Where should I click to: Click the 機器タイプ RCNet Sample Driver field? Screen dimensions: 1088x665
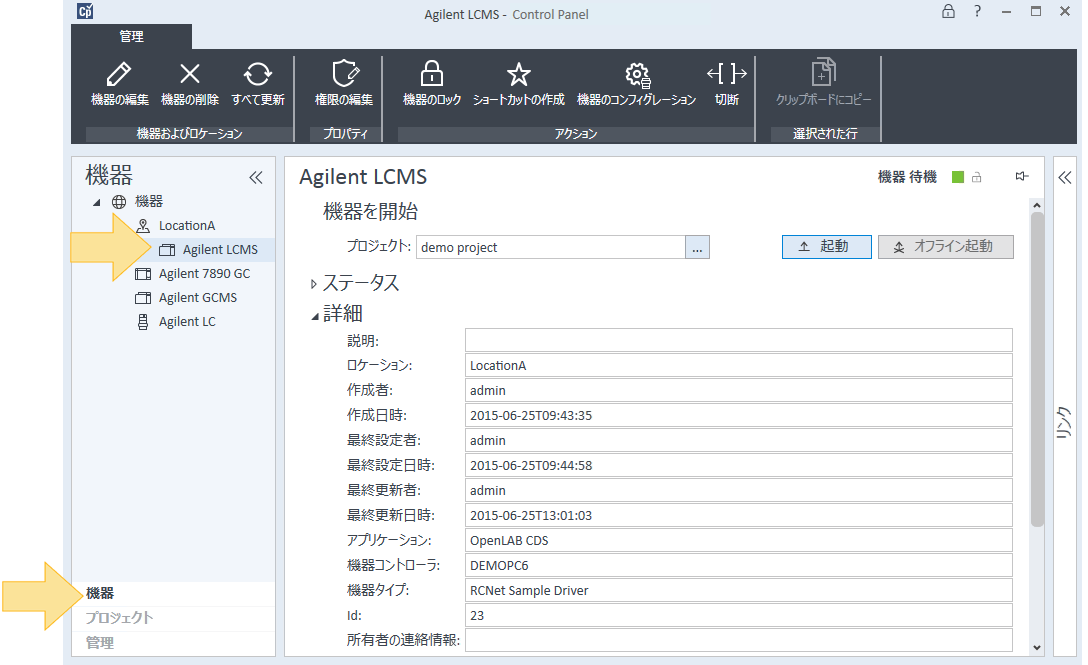coord(738,591)
